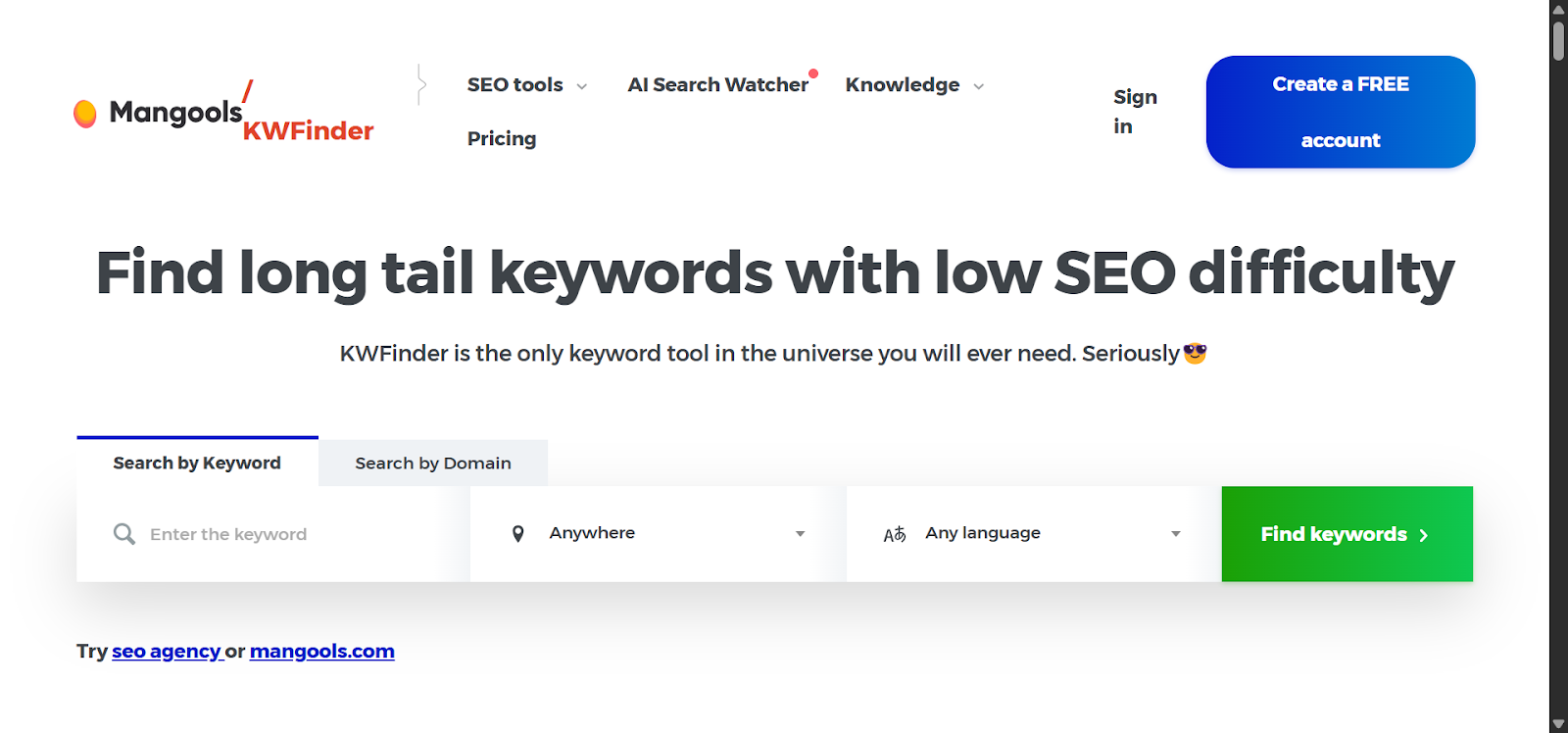Follow the seo agency link
1568x733 pixels.
pos(166,651)
